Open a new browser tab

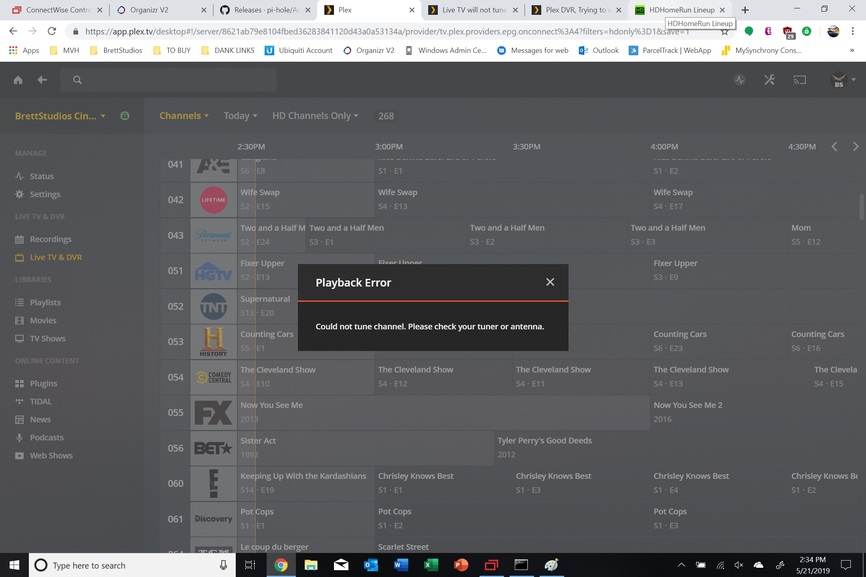pyautogui.click(x=745, y=10)
